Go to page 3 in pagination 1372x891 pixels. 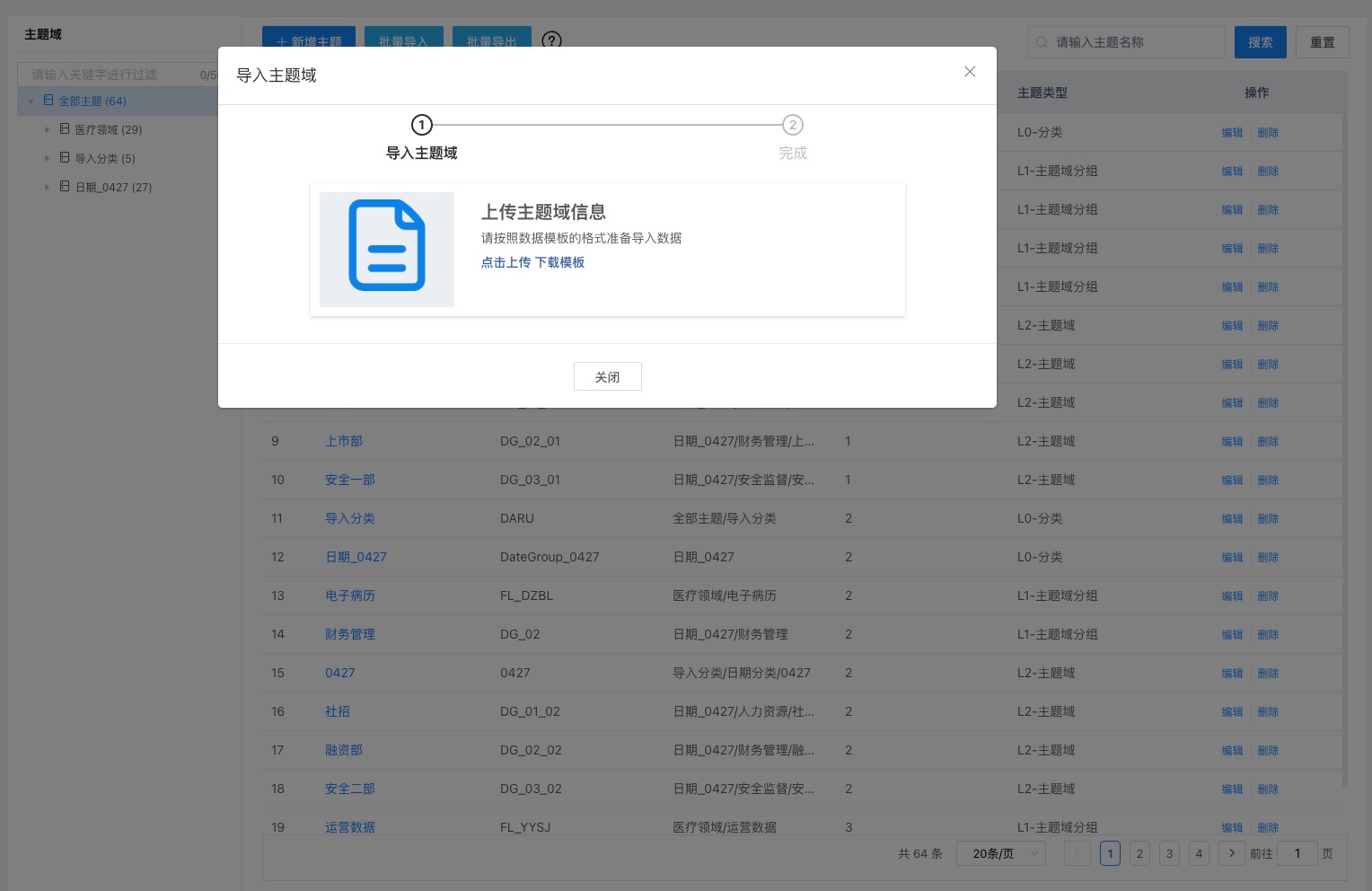pyautogui.click(x=1169, y=853)
